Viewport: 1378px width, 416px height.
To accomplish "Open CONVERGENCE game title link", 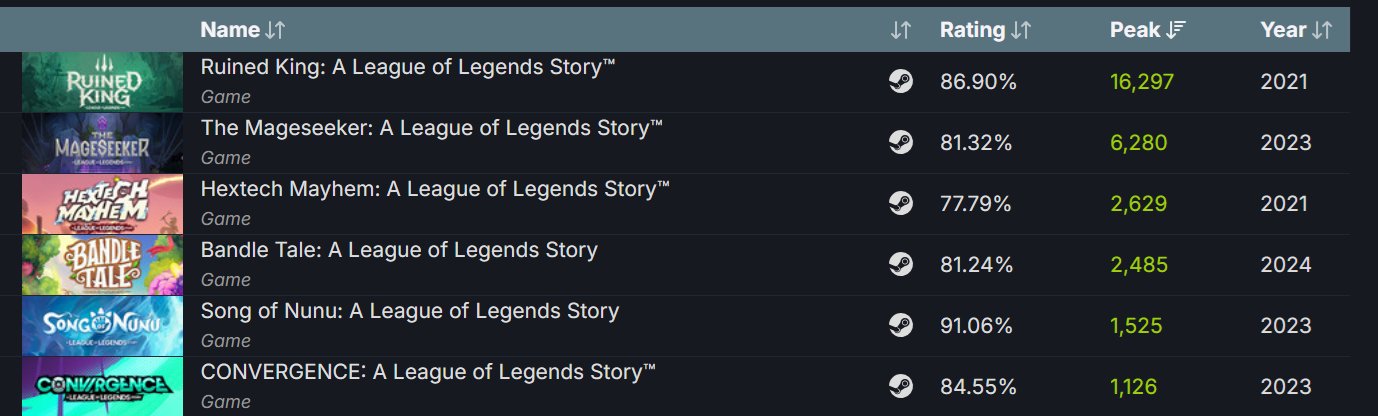I will 428,372.
